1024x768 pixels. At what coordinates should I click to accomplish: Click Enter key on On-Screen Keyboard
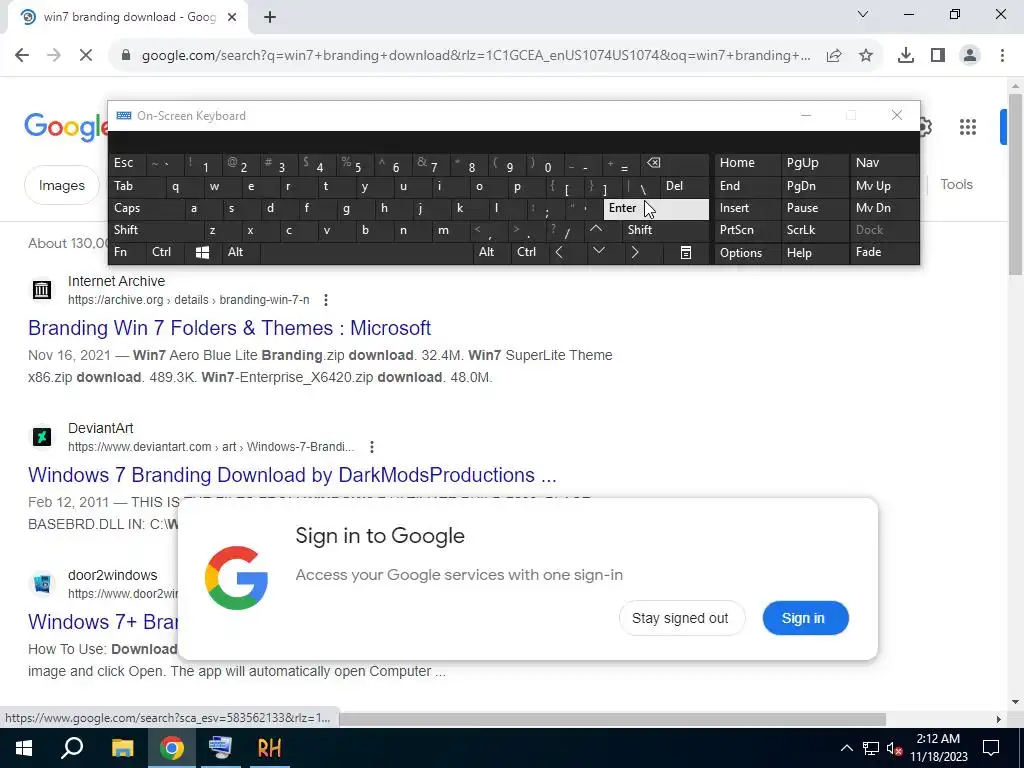pyautogui.click(x=656, y=209)
